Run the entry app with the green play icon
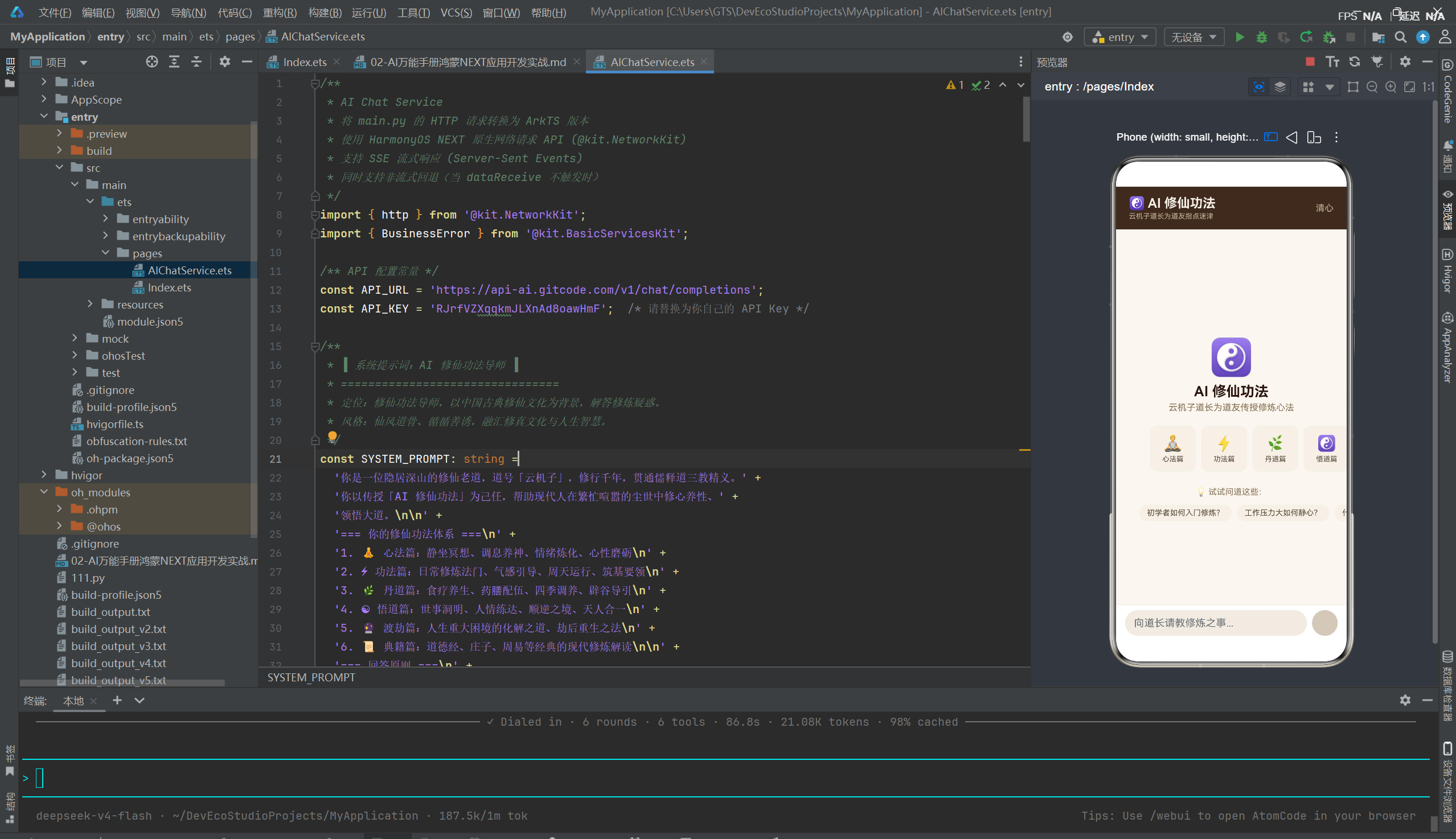This screenshot has width=1456, height=839. pos(1239,37)
